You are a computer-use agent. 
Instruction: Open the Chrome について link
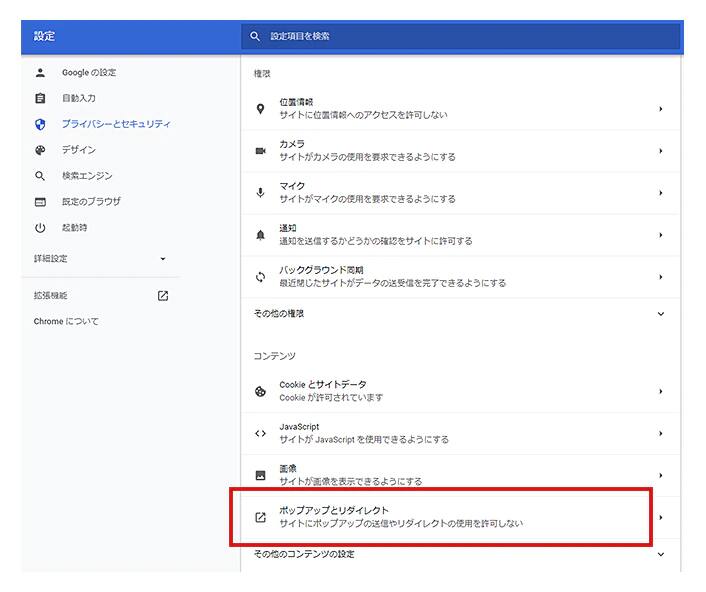[66, 322]
